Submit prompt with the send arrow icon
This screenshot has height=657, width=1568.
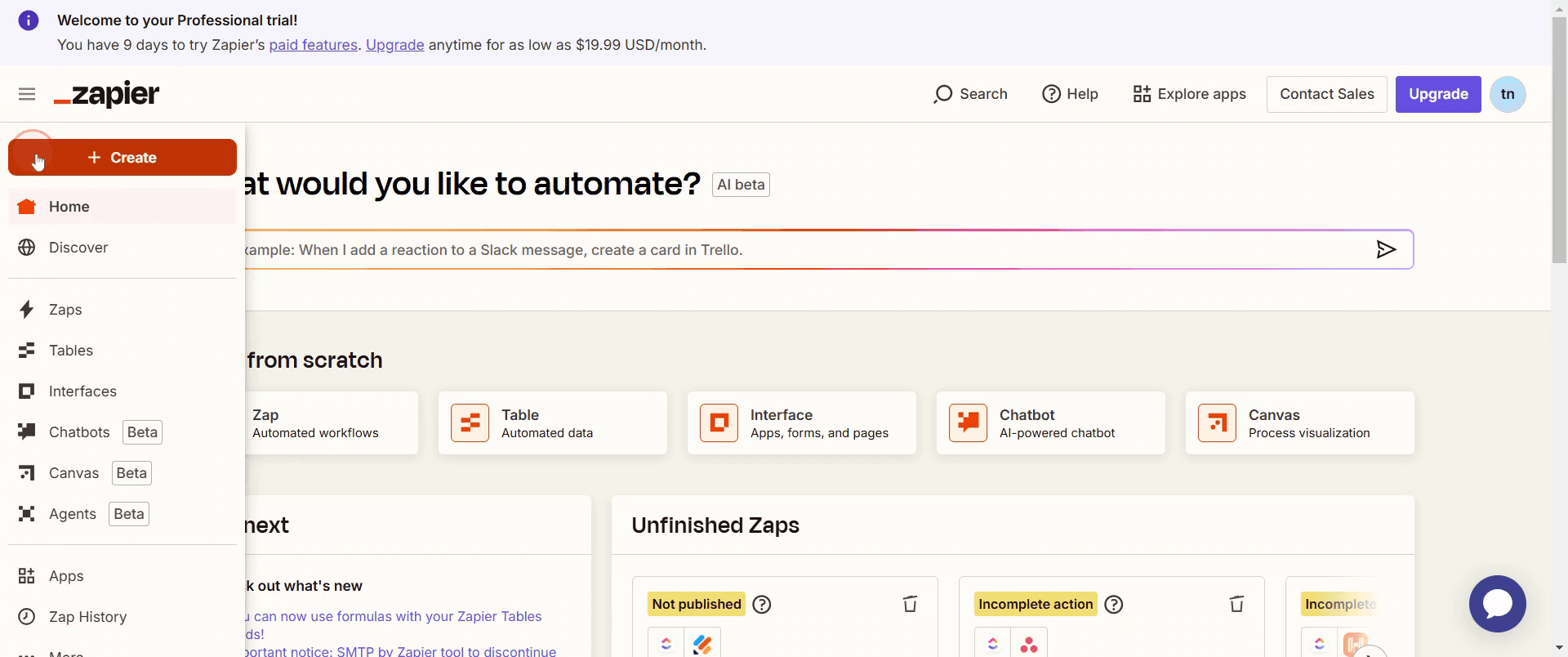point(1386,249)
